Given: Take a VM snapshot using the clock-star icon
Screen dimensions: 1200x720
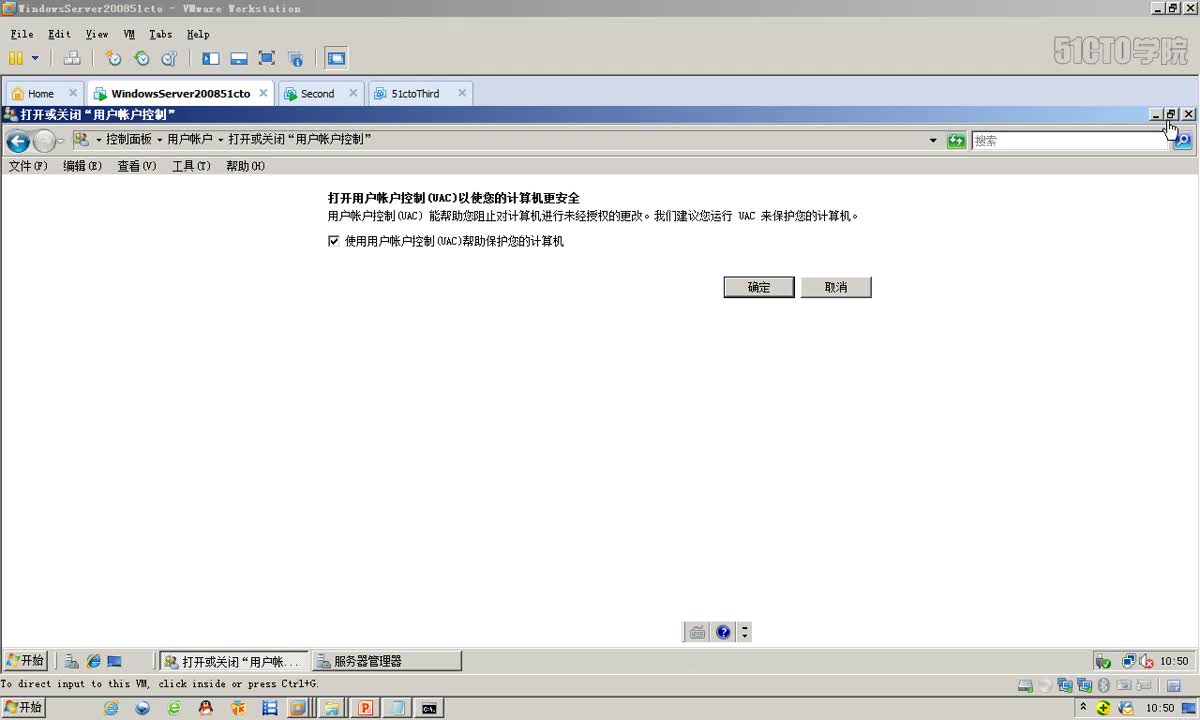Looking at the screenshot, I should [x=113, y=58].
